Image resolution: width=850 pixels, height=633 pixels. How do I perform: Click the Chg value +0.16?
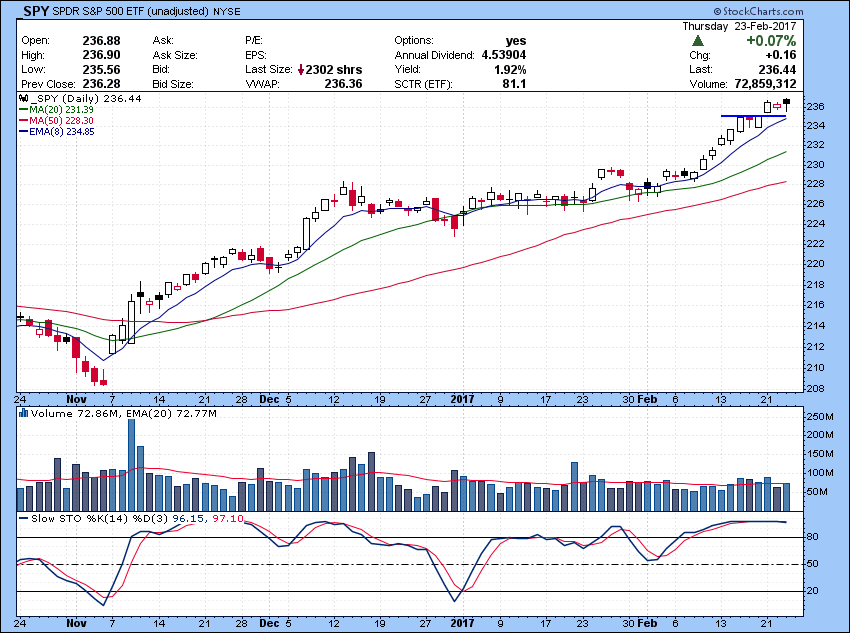click(781, 55)
